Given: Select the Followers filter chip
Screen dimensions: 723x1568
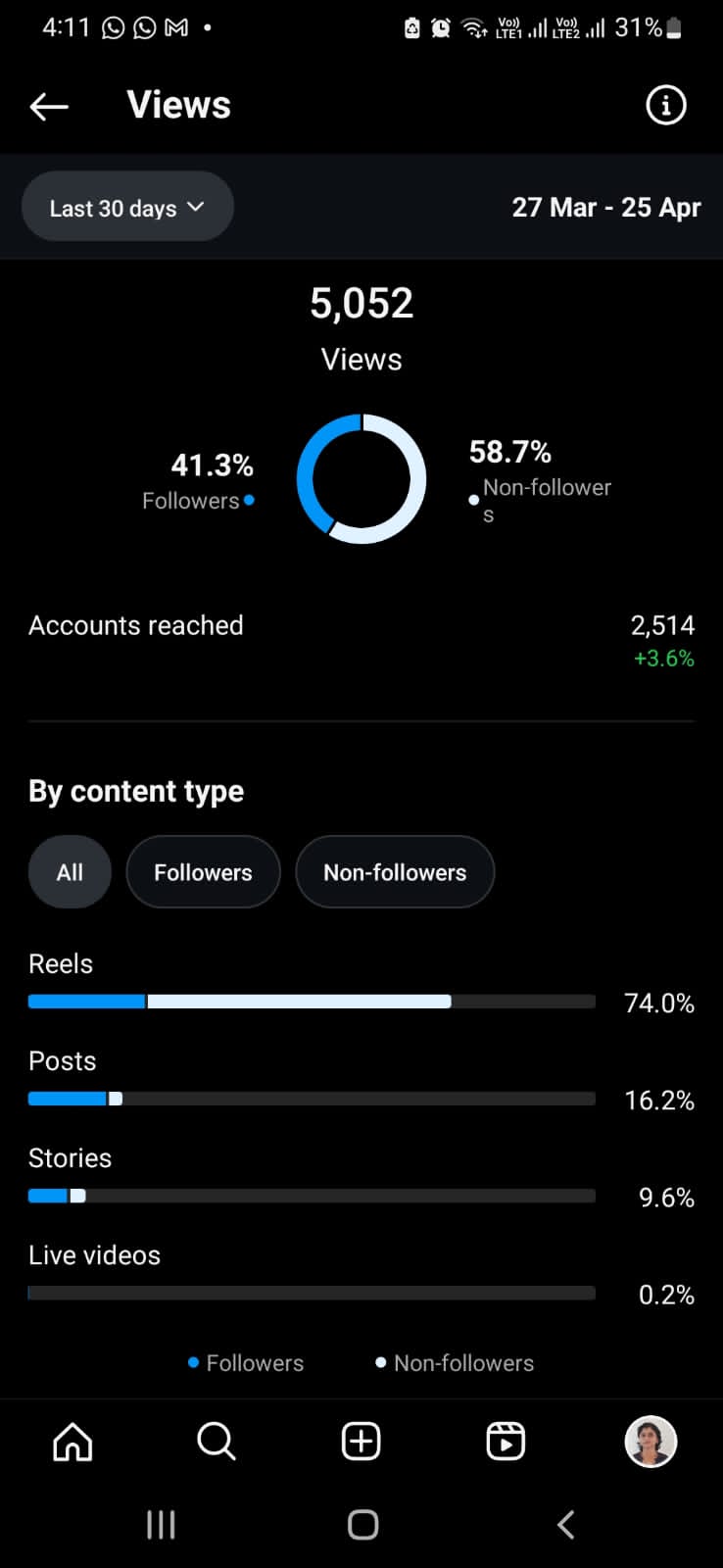Looking at the screenshot, I should [x=203, y=872].
